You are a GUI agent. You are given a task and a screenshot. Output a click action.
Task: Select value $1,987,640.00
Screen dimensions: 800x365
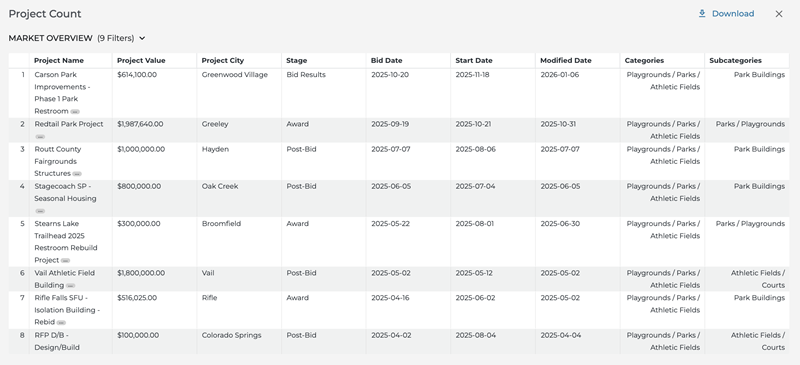click(x=140, y=124)
